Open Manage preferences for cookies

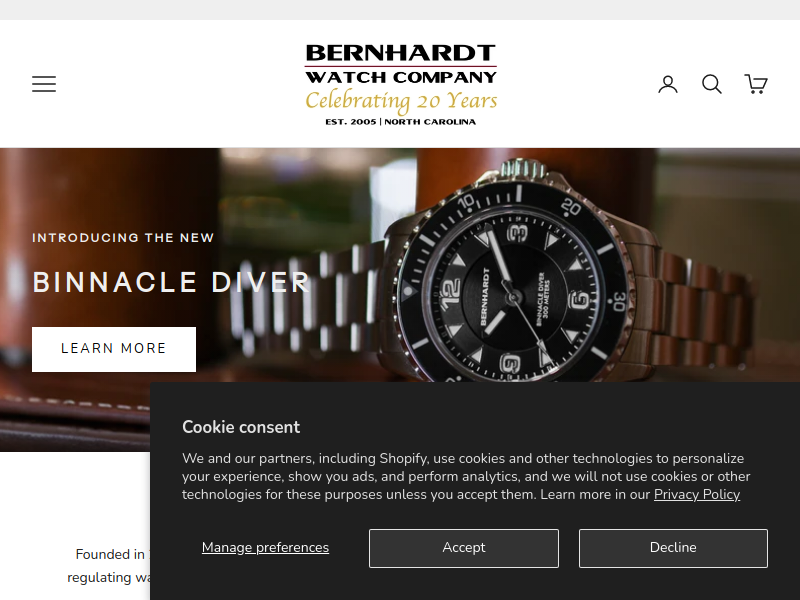pos(265,547)
